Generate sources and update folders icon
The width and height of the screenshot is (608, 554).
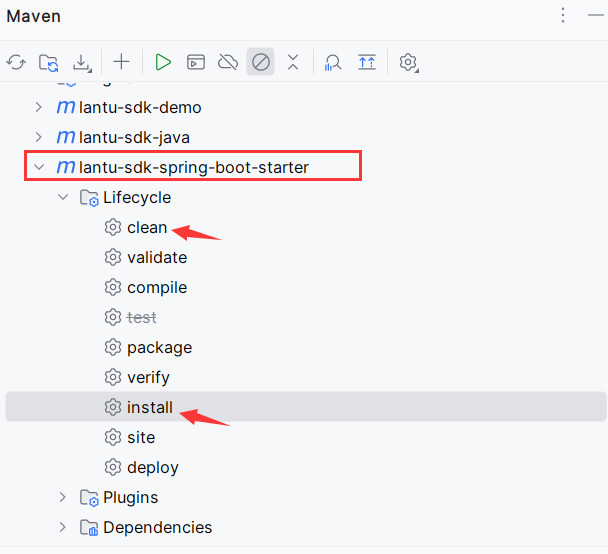(x=48, y=62)
